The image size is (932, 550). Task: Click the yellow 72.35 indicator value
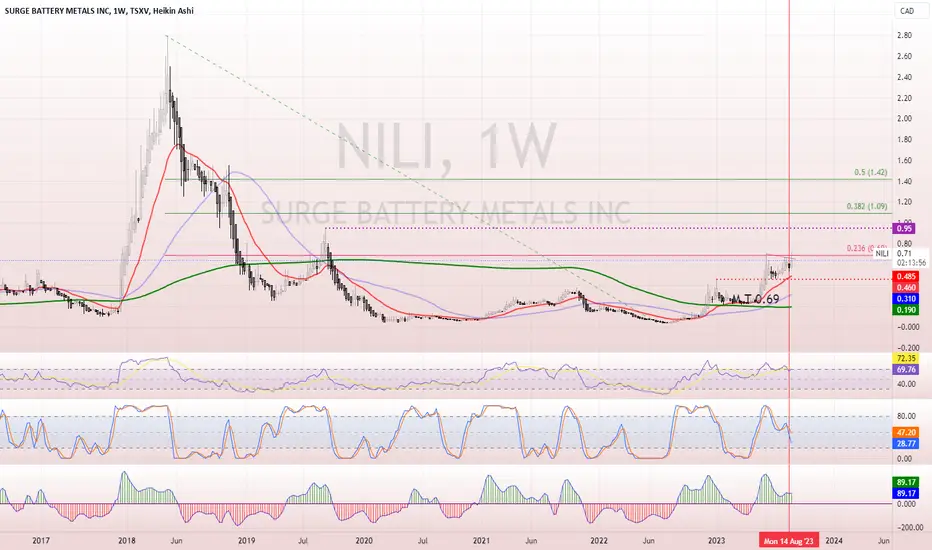[905, 359]
